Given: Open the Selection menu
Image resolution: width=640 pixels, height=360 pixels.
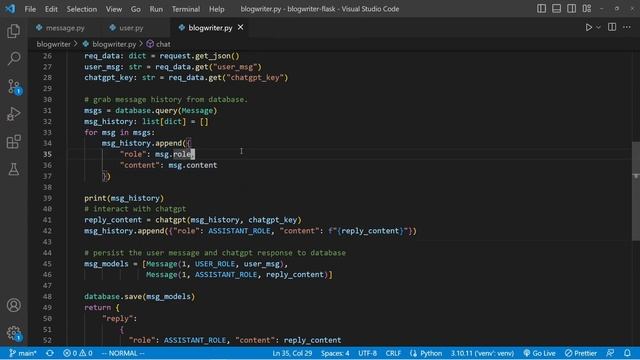Looking at the screenshot, I should click(x=82, y=9).
